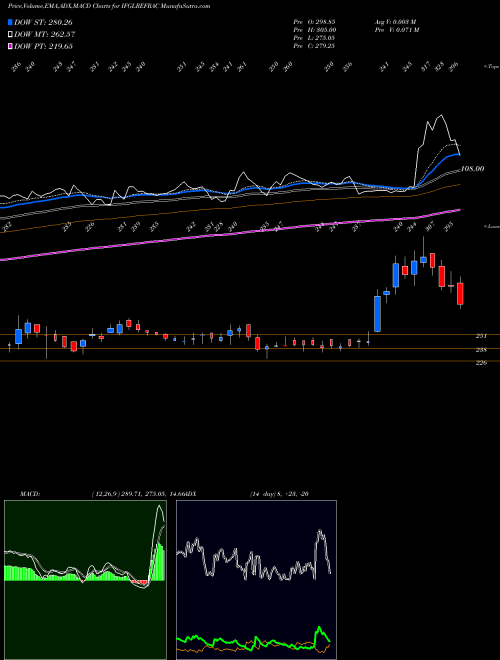
Task: Click the ADX (14 day) values text
Action: pyautogui.click(x=280, y=494)
